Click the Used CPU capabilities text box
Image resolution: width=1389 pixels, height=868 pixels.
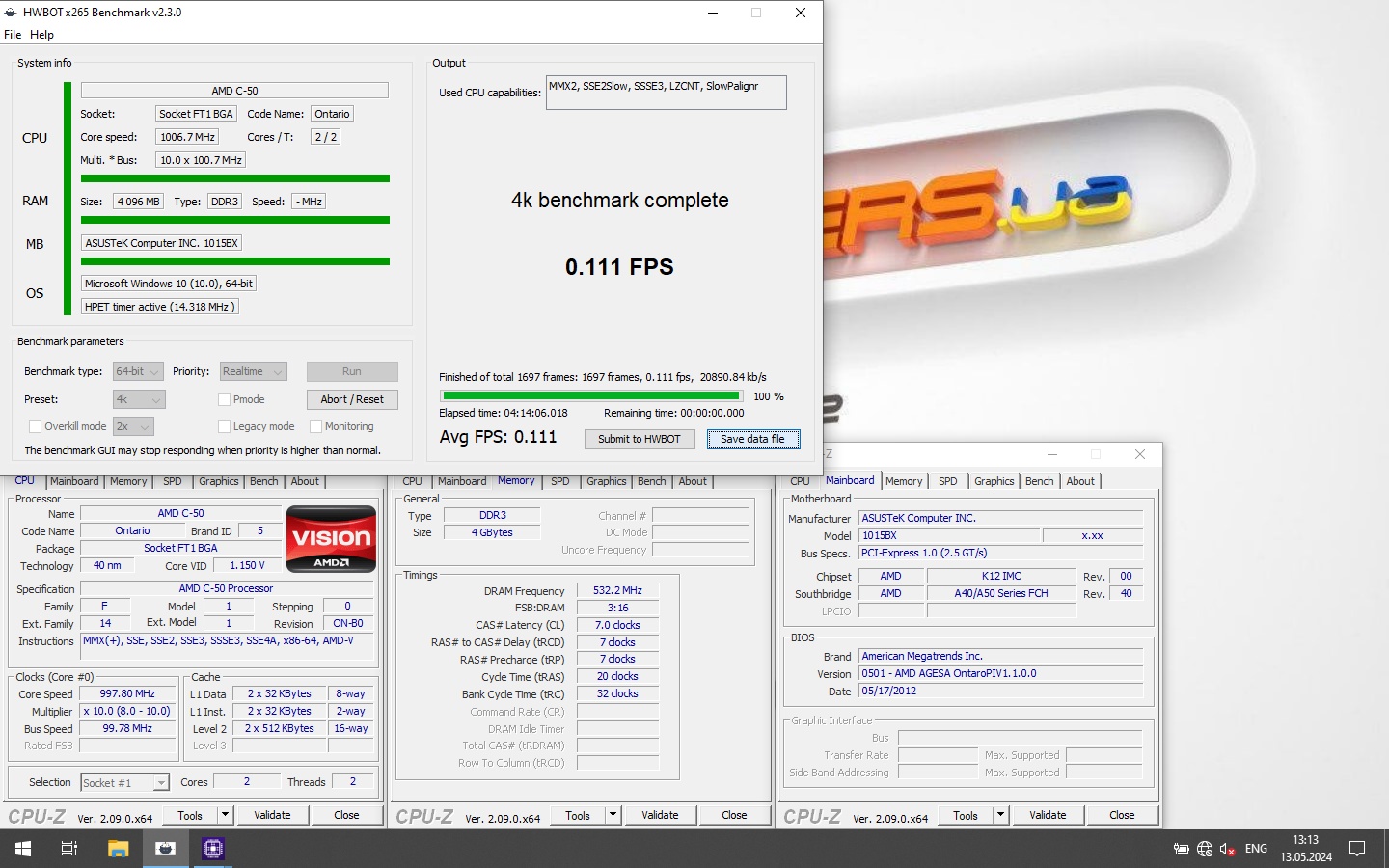coord(667,93)
